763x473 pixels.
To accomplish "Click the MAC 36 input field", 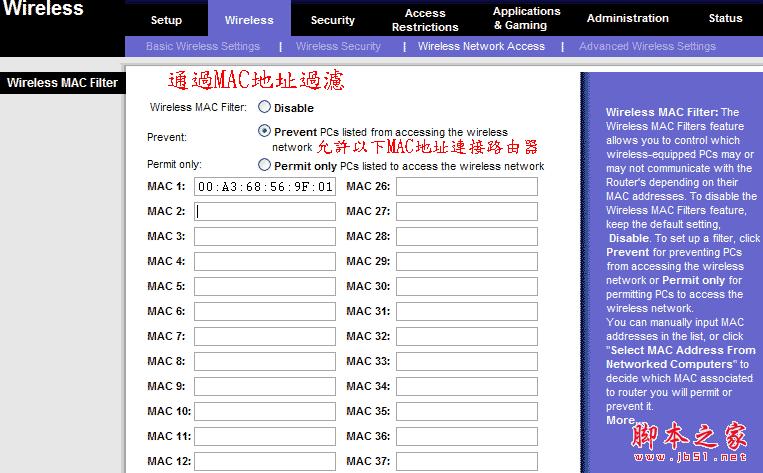I will pos(467,436).
